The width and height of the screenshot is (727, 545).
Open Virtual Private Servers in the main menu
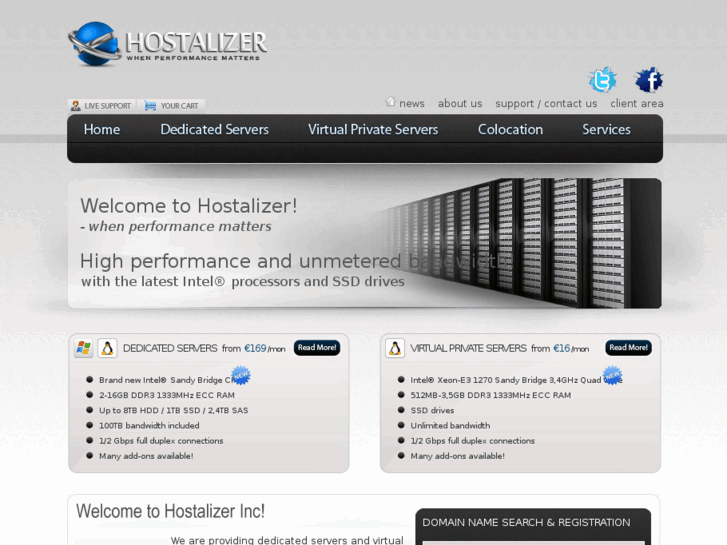pyautogui.click(x=373, y=129)
